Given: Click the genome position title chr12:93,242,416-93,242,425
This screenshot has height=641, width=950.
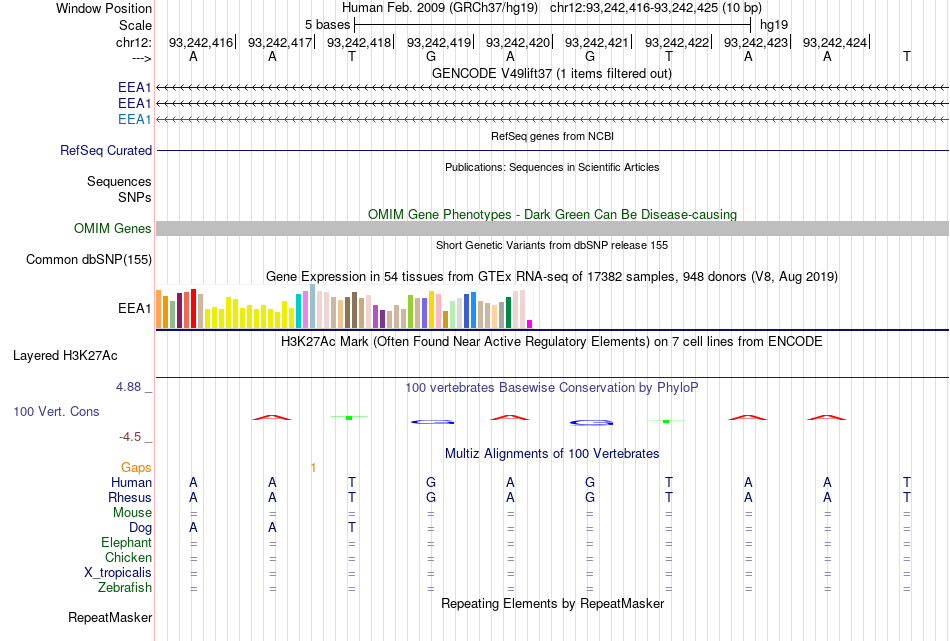Looking at the screenshot, I should (x=634, y=8).
